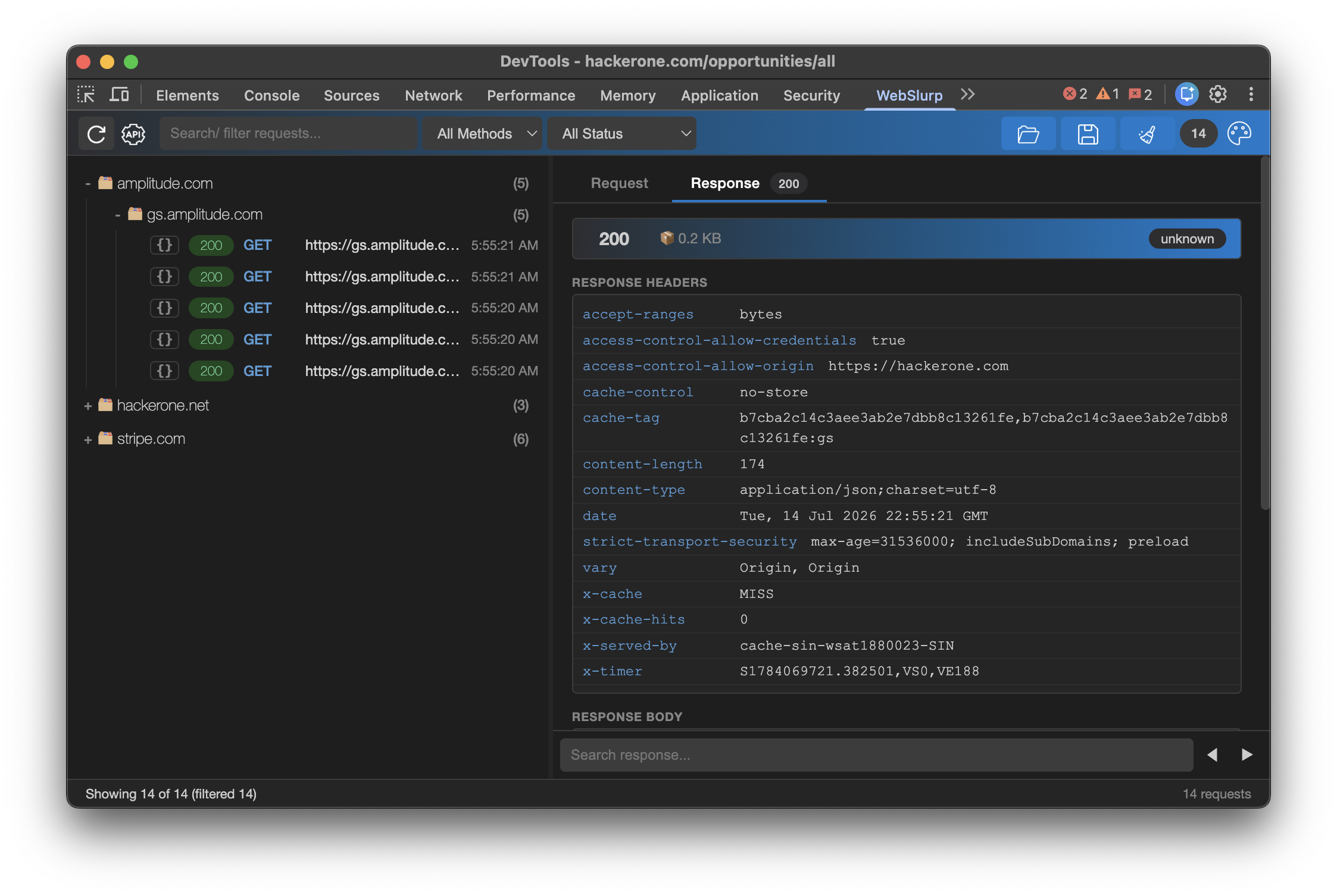Click the x-timer header value
Viewport: 1337px width, 896px height.
click(859, 671)
